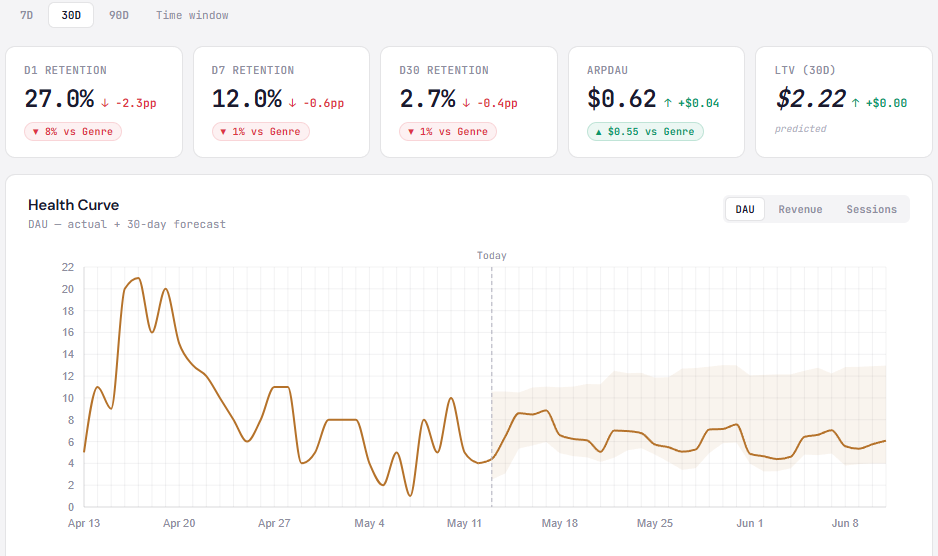This screenshot has height=556, width=938.
Task: Click the Health Curve title
Action: [74, 205]
